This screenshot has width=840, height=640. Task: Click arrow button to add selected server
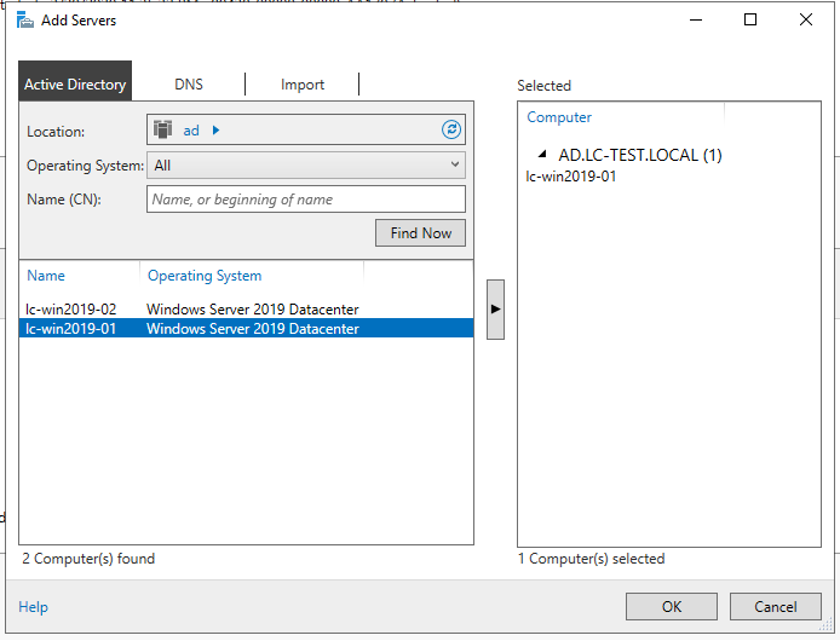(x=494, y=309)
